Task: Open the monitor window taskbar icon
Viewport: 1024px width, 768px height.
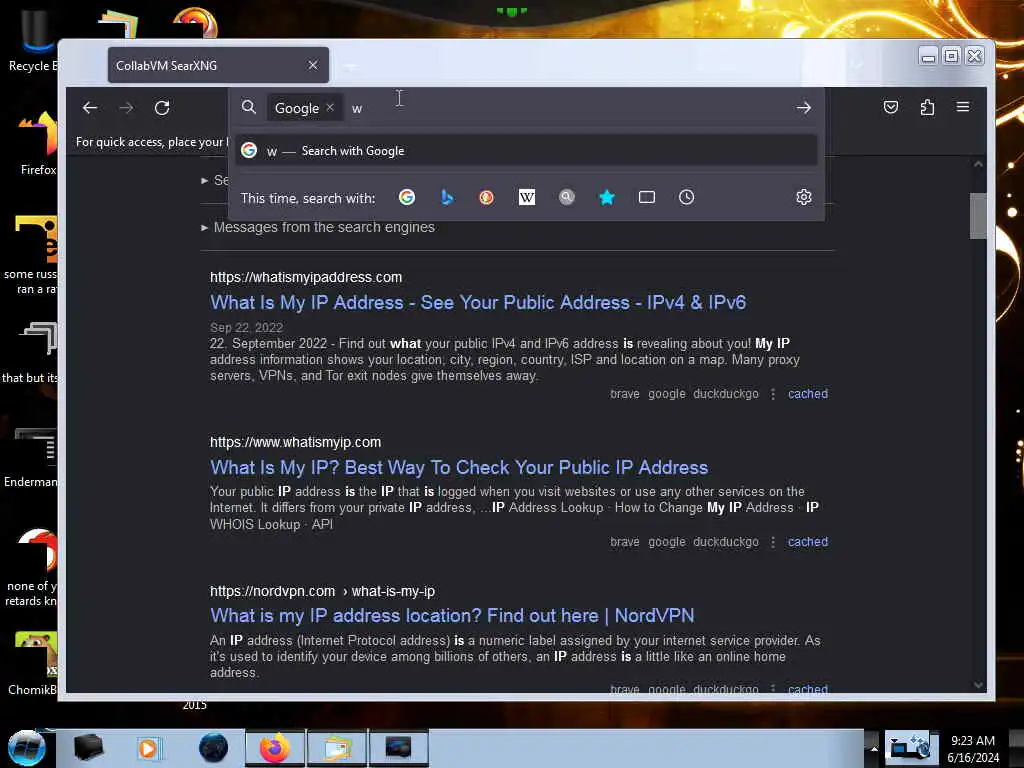Action: 398,748
